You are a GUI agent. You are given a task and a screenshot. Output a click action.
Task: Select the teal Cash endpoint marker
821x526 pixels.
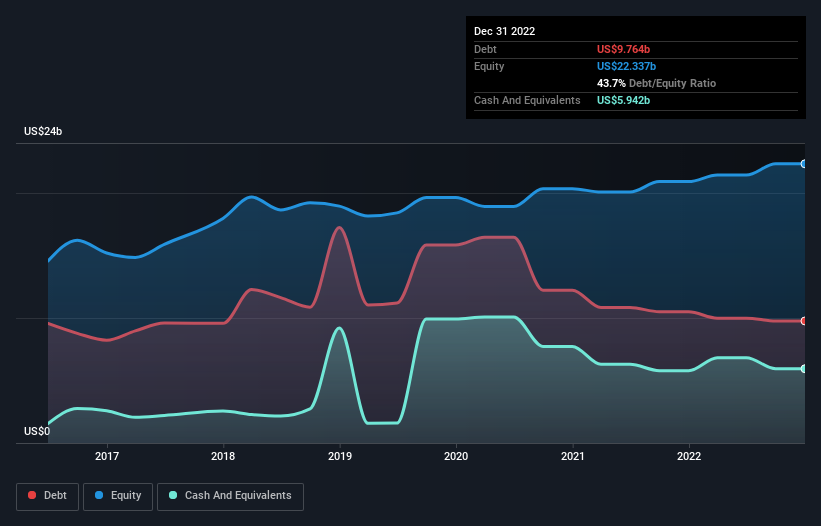click(804, 368)
